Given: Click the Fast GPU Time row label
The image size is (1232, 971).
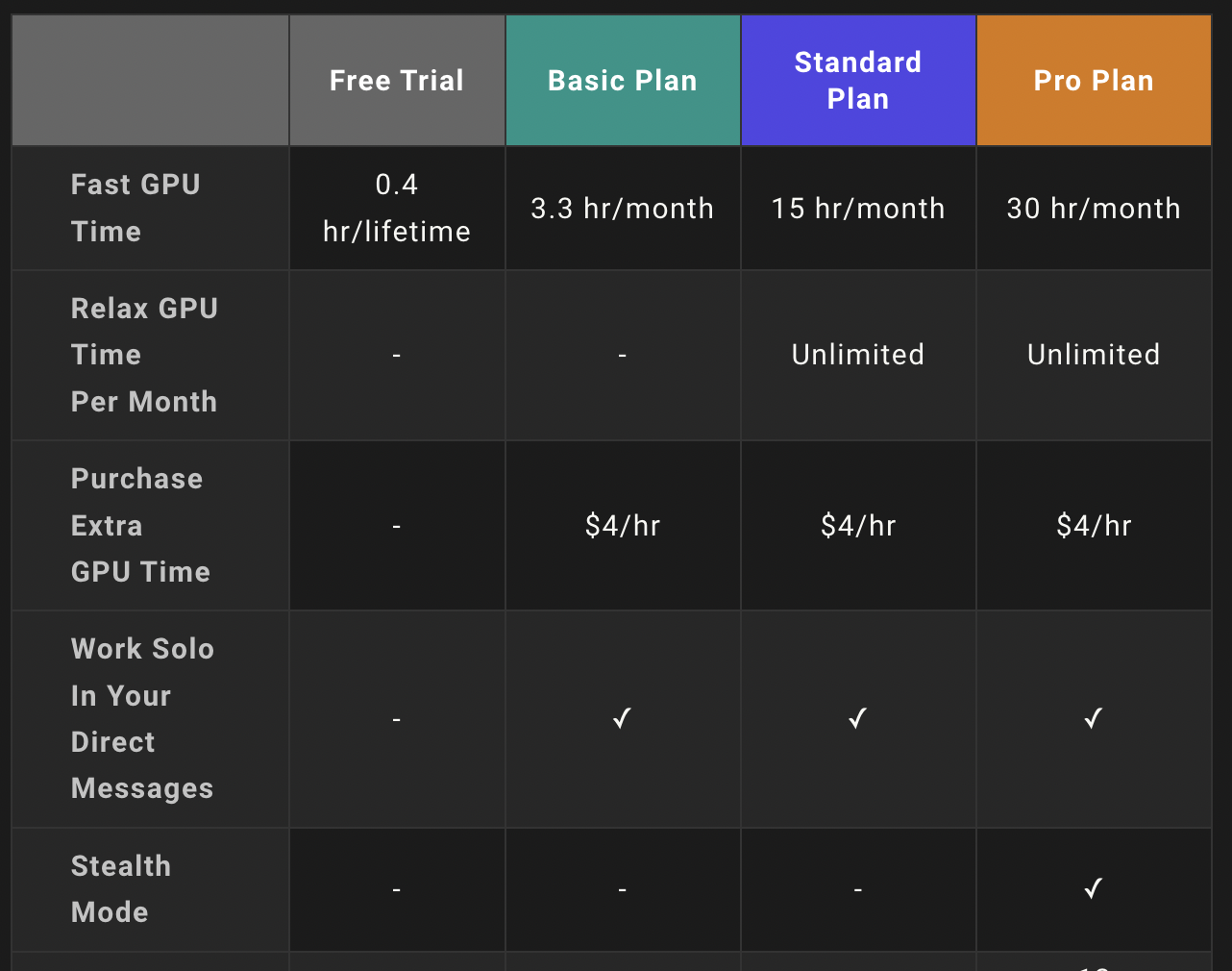Looking at the screenshot, I should (136, 208).
